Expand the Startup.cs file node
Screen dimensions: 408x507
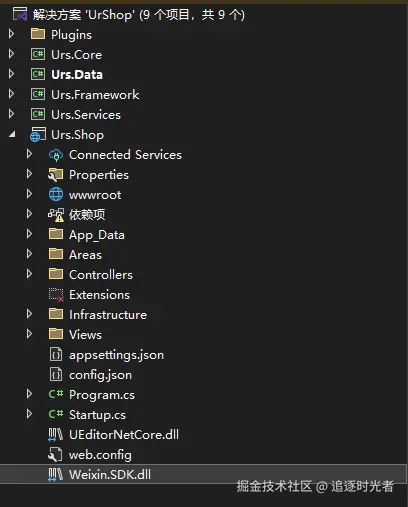[29, 414]
